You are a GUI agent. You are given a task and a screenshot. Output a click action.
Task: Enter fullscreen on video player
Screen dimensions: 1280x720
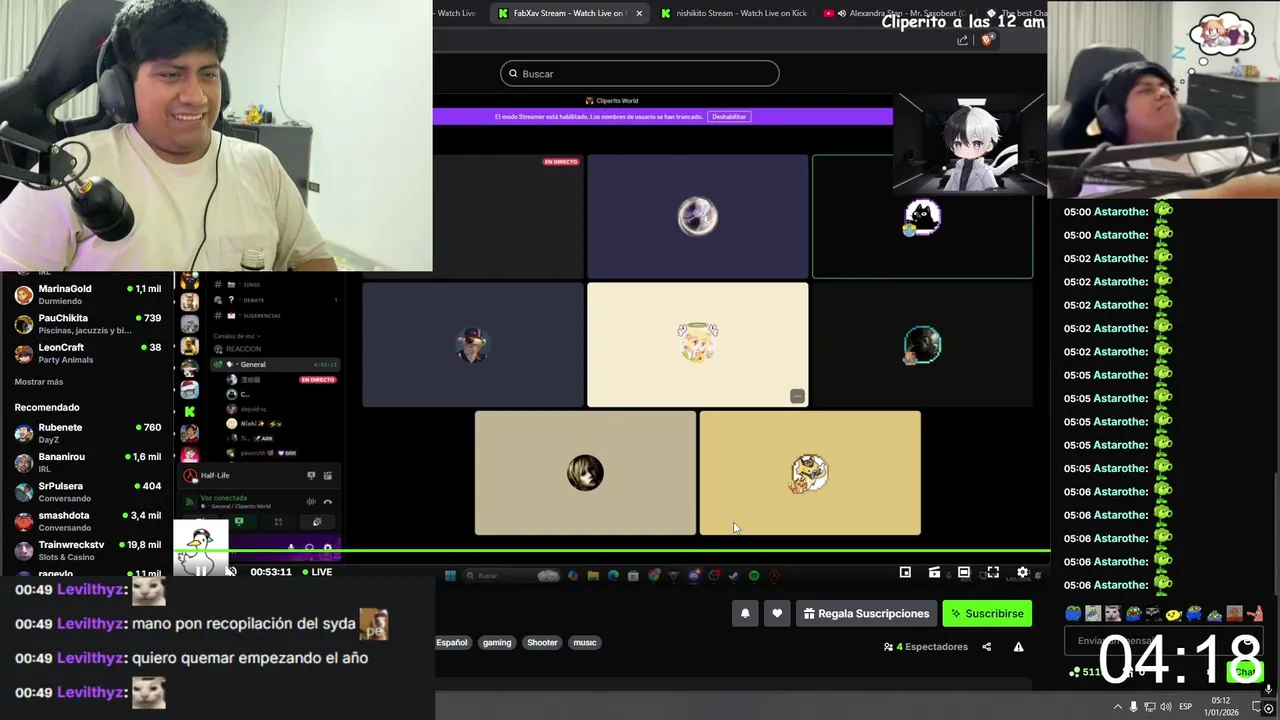click(993, 572)
